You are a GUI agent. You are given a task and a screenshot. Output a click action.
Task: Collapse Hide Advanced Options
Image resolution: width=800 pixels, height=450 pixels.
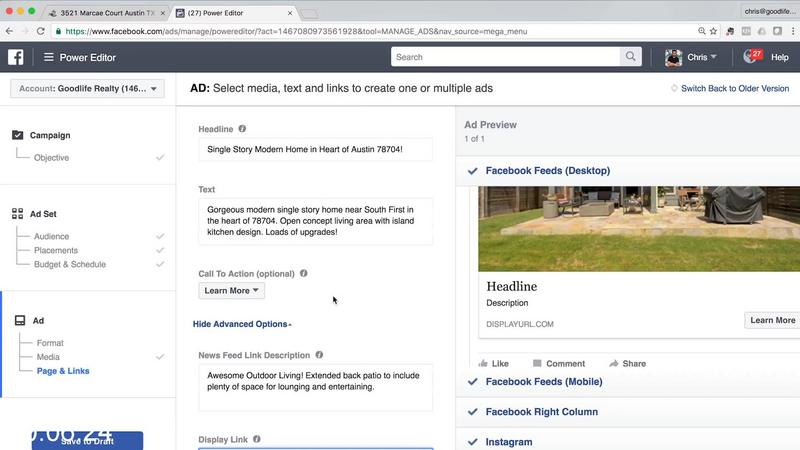[242, 324]
